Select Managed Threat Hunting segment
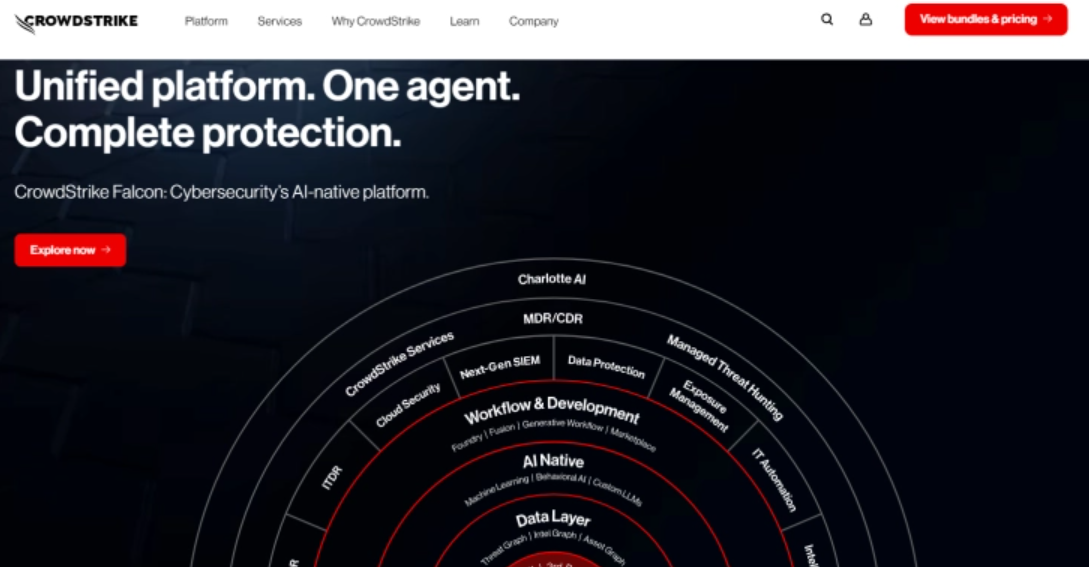Screen dimensions: 1089x567 tap(725, 377)
